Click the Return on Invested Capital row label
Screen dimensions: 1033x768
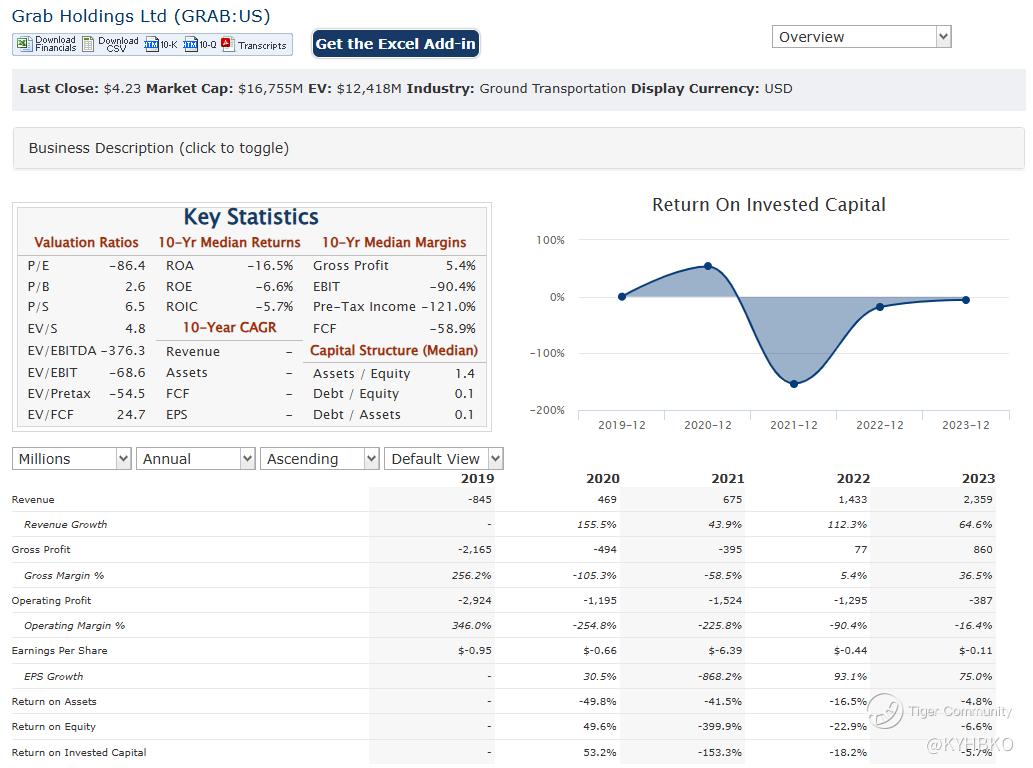tap(79, 752)
